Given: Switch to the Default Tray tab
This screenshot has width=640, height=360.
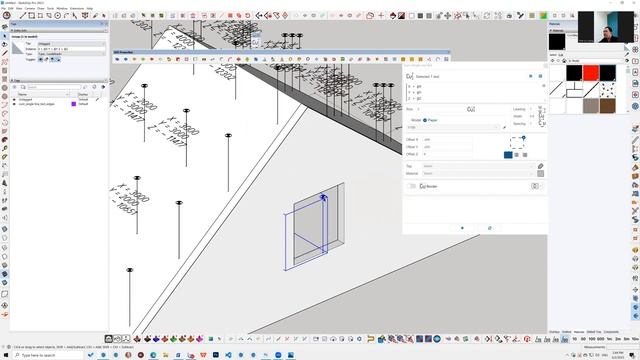Looking at the screenshot, I should (594, 332).
